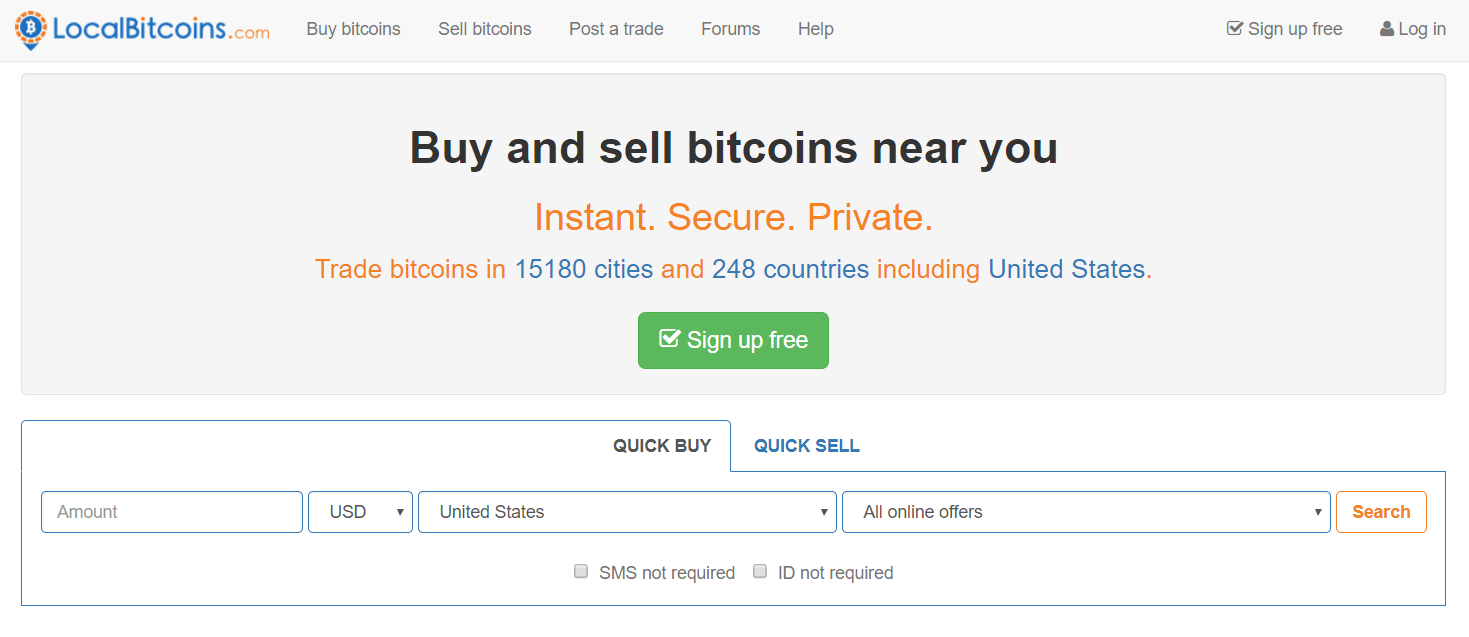Viewport: 1469px width, 637px height.
Task: Open the USD currency dropdown
Action: [x=360, y=512]
